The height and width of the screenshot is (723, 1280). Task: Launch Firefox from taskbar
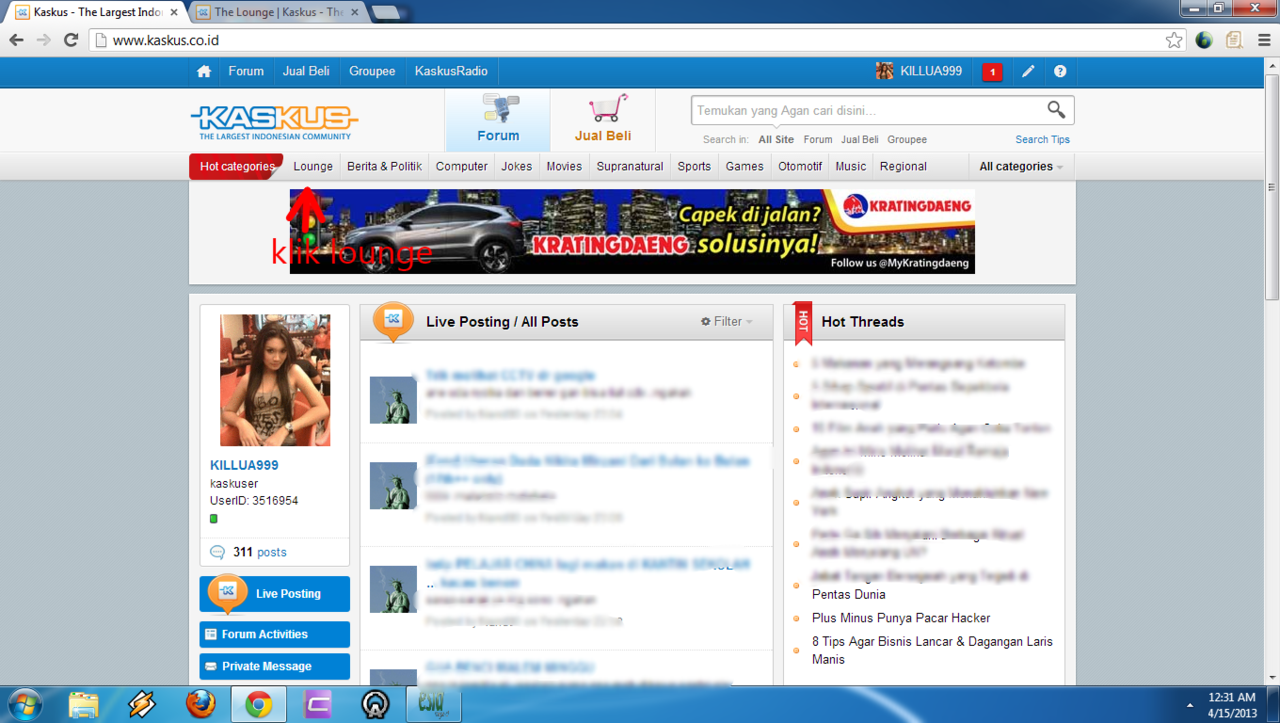[200, 704]
